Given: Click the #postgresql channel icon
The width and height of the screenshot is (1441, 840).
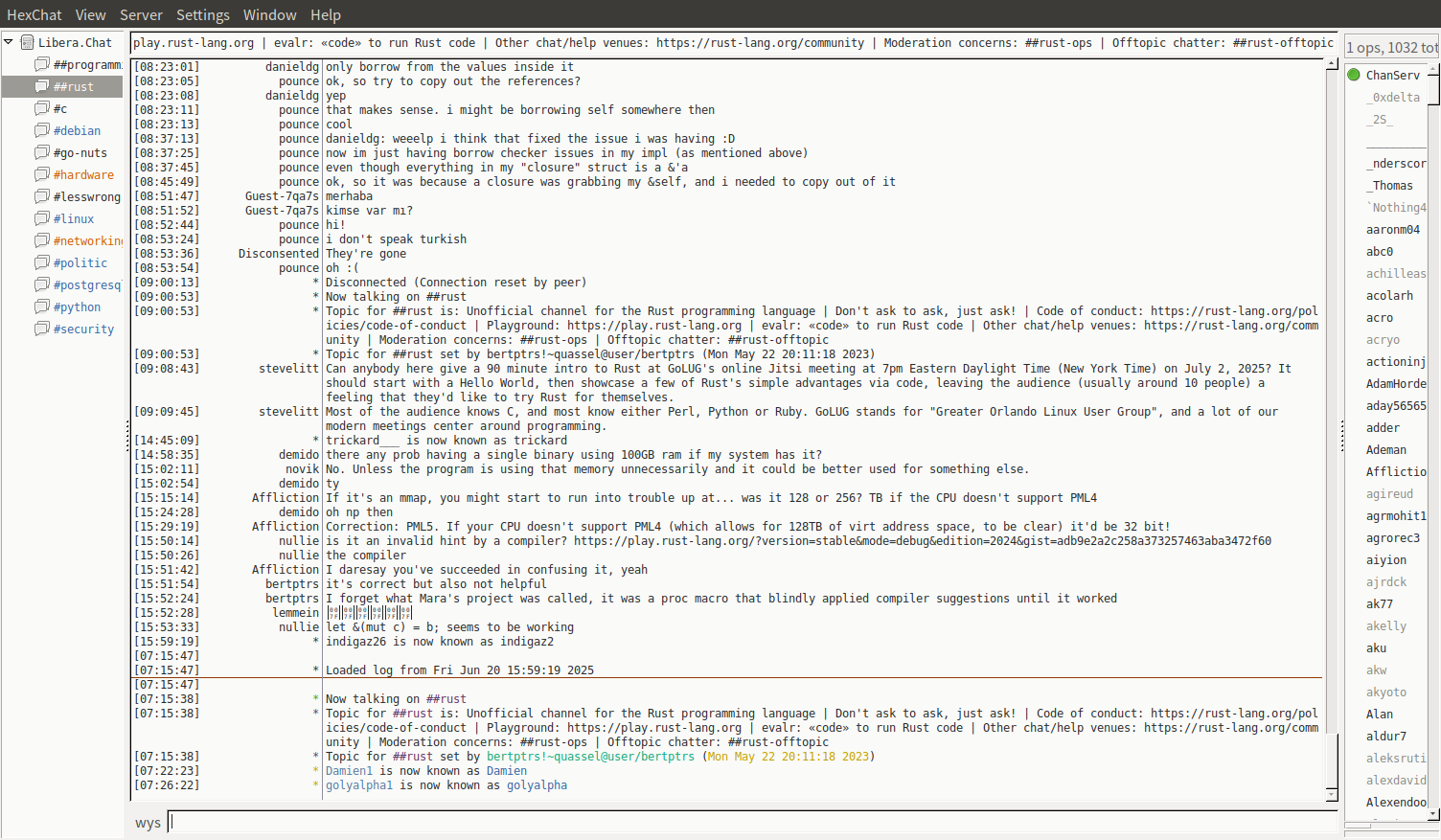Looking at the screenshot, I should coord(42,284).
